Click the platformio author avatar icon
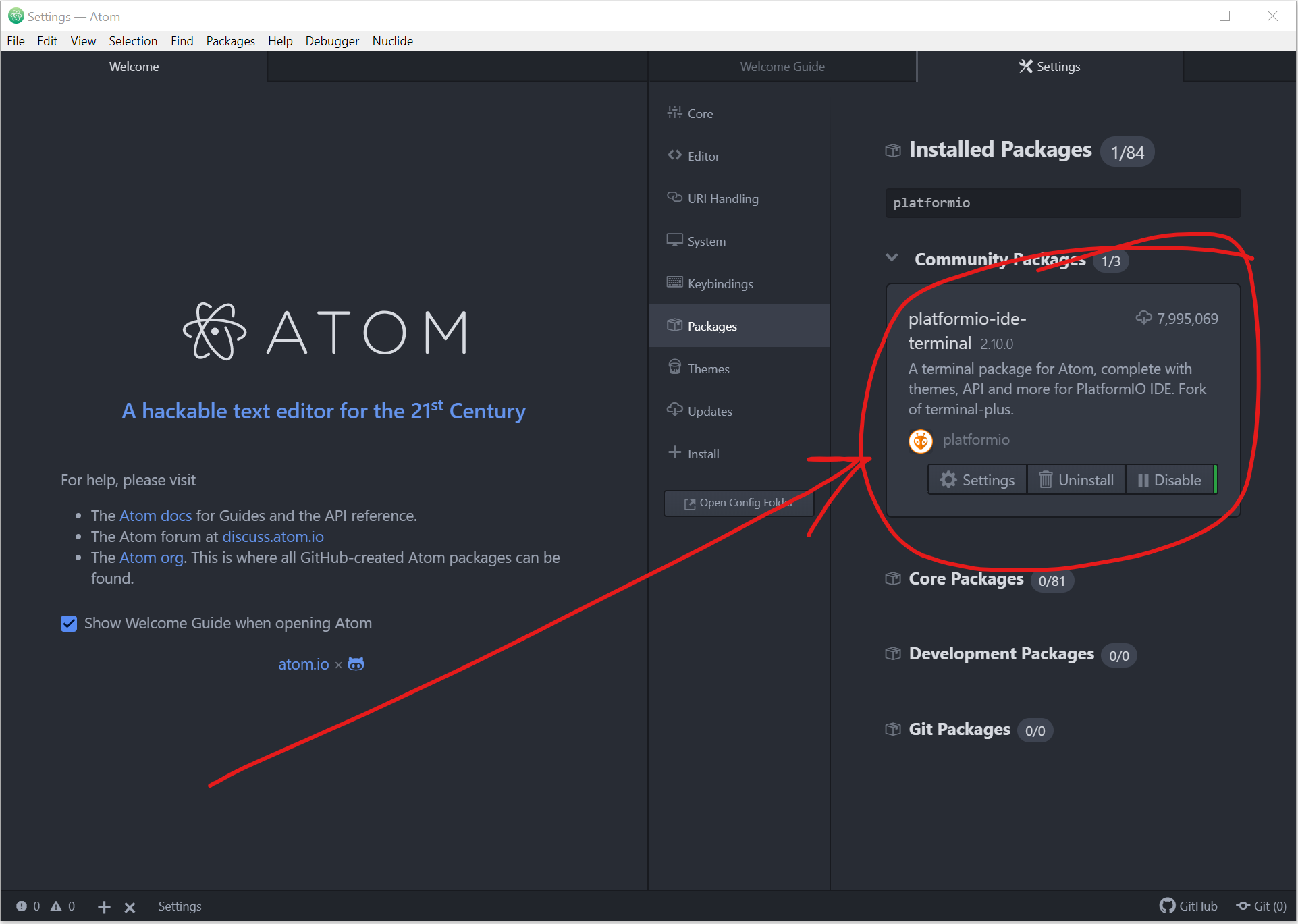Screen dimensions: 1298x924 point(920,441)
